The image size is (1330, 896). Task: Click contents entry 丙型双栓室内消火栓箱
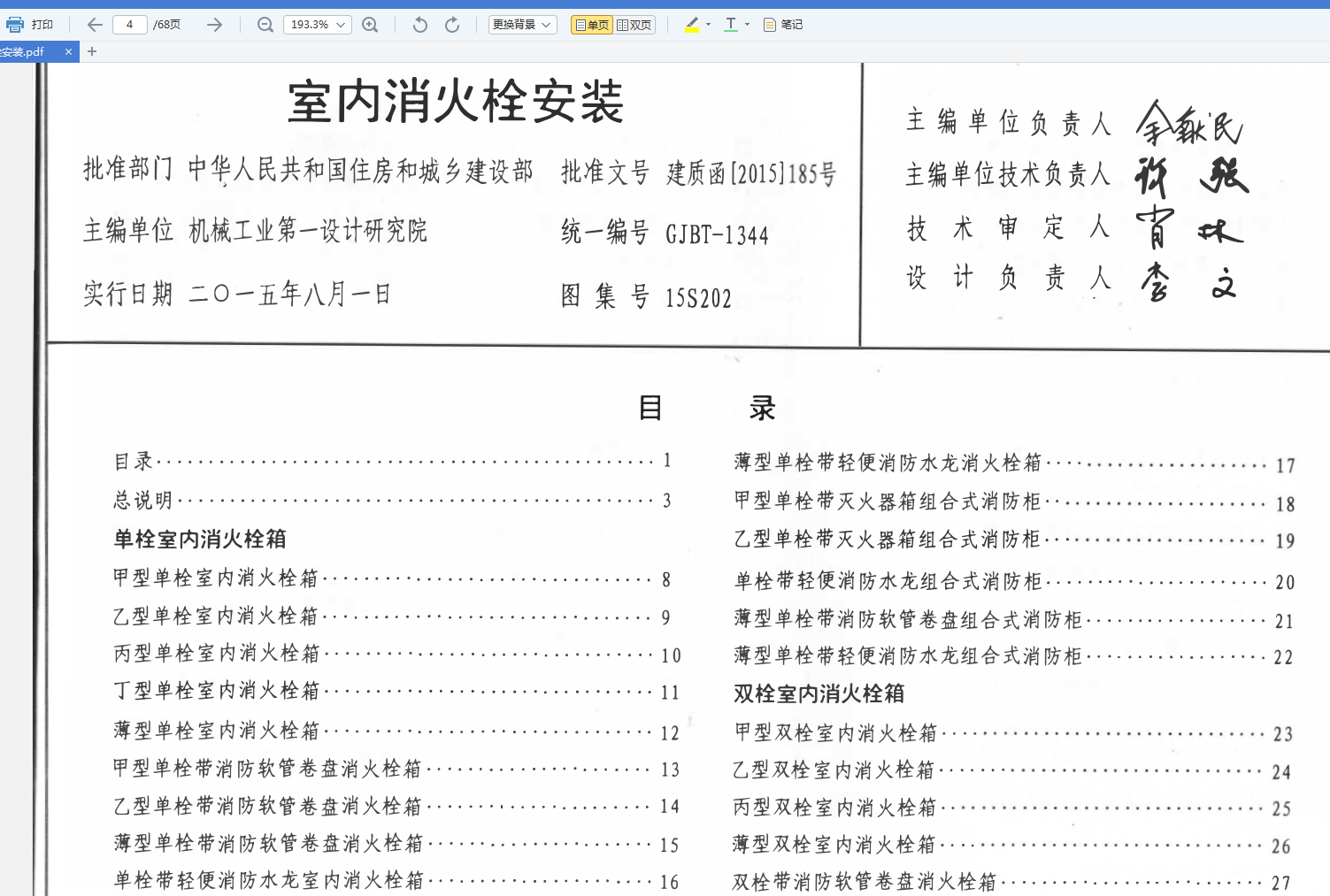pos(1013,808)
